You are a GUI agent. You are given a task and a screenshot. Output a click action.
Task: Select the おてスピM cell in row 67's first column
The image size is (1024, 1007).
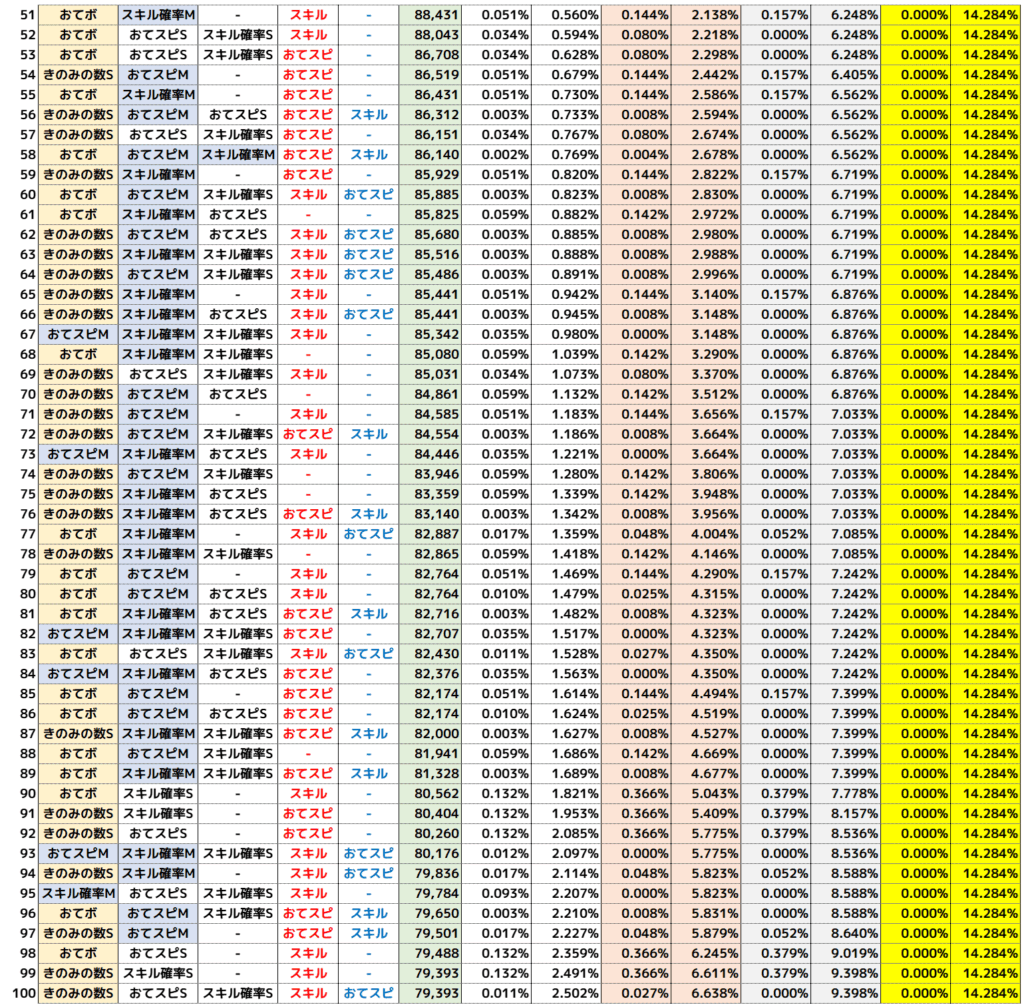[x=78, y=334]
